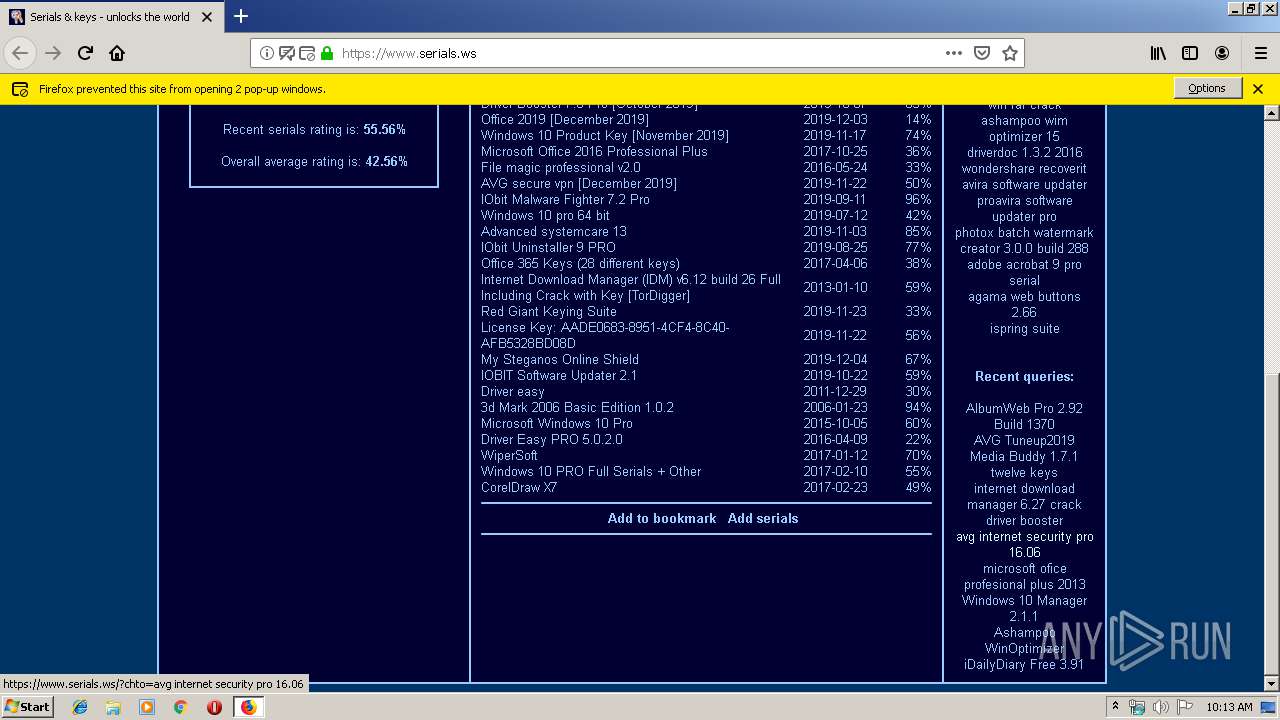This screenshot has height=720, width=1280.
Task: Launch Internet Explorer from taskbar
Action: pyautogui.click(x=80, y=707)
